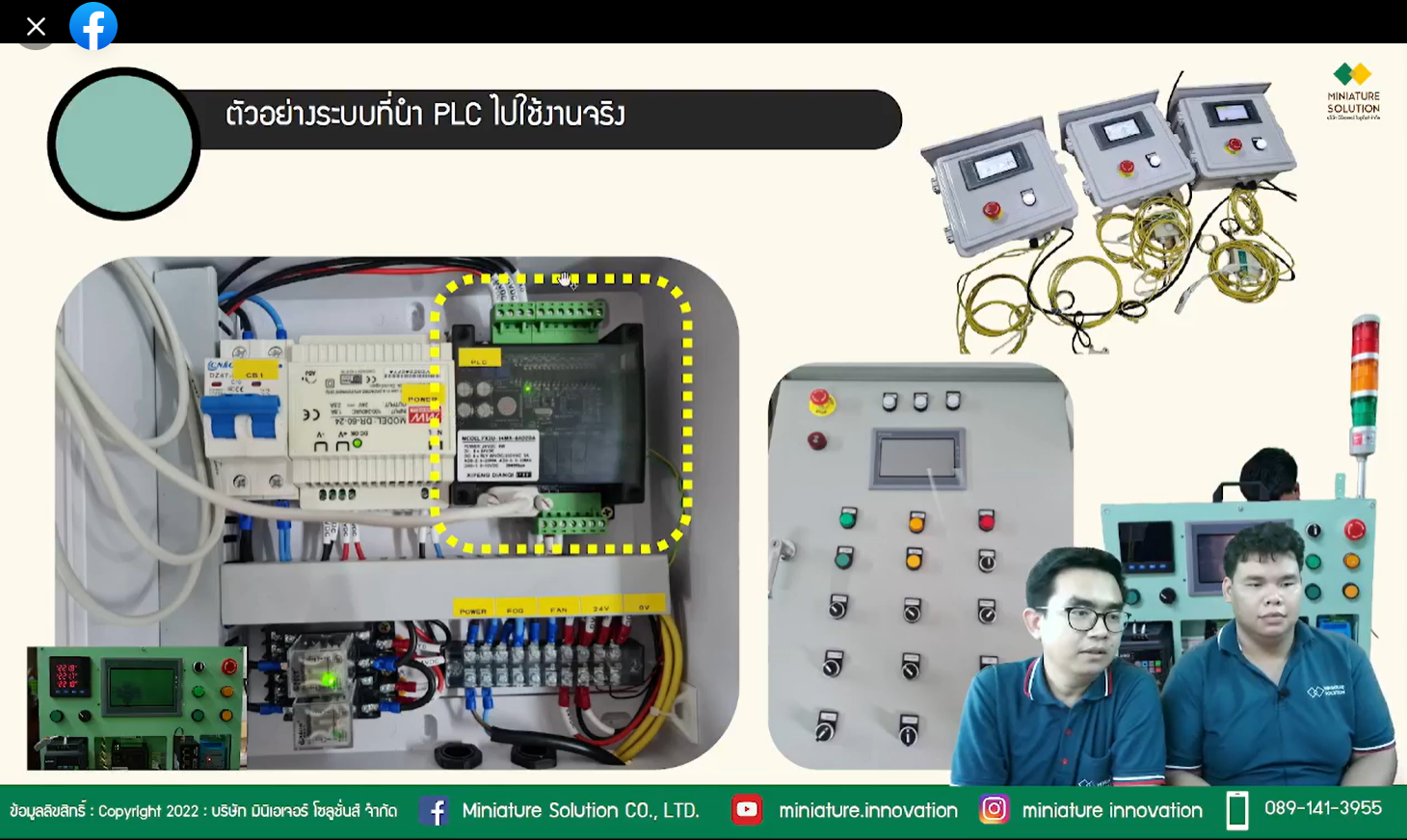Open the Instagram icon in the footer
Viewport: 1407px width, 840px height.
tap(993, 810)
